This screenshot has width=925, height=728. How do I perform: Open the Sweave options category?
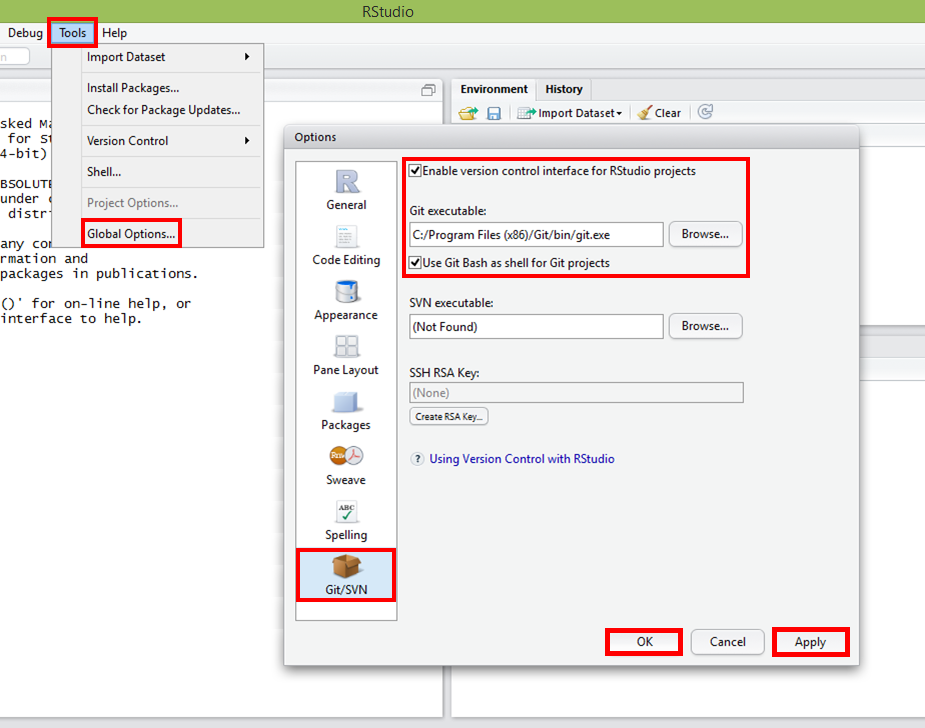click(x=346, y=465)
